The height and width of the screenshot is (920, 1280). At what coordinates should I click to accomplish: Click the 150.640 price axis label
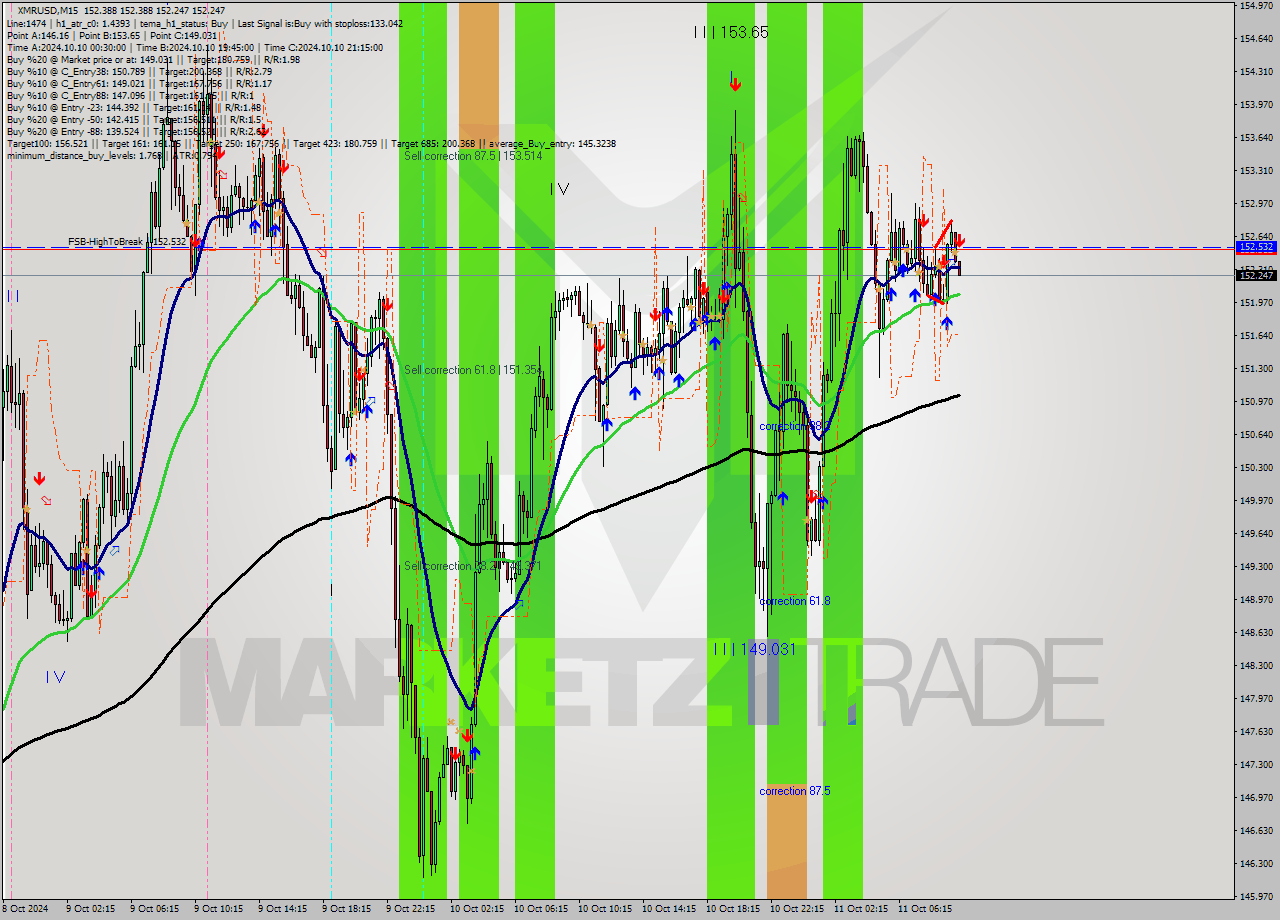pos(1257,434)
